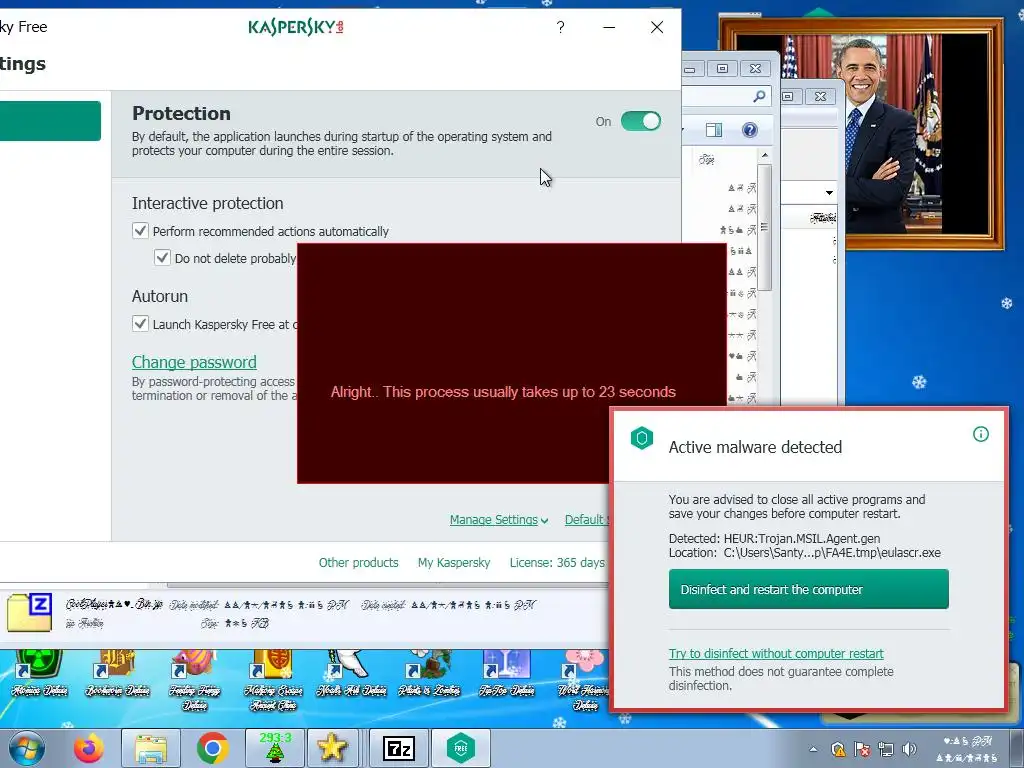Screen dimensions: 1024x768
Task: Click taskbar clock and date
Action: pyautogui.click(x=968, y=749)
